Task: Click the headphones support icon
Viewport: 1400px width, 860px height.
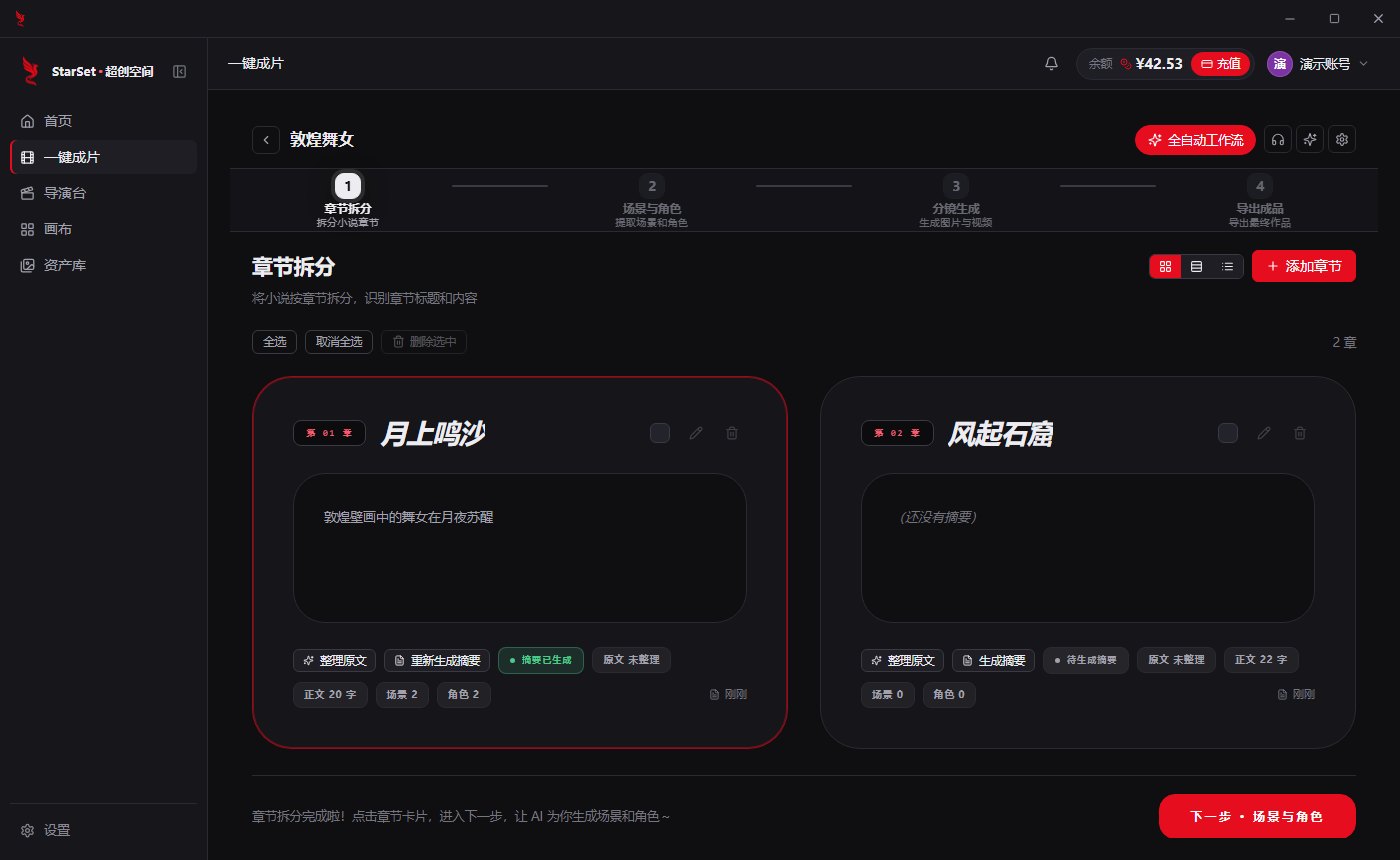Action: 1278,140
